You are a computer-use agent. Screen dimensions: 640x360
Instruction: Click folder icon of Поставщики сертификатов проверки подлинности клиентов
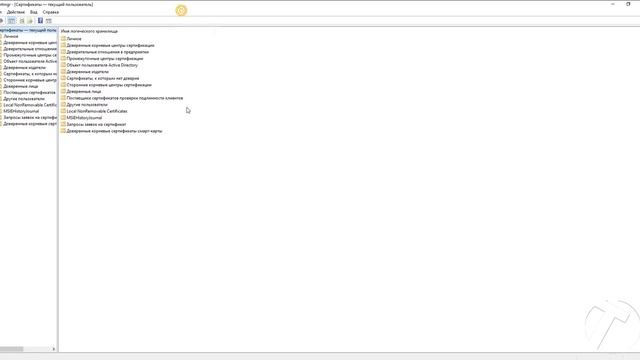(x=63, y=98)
